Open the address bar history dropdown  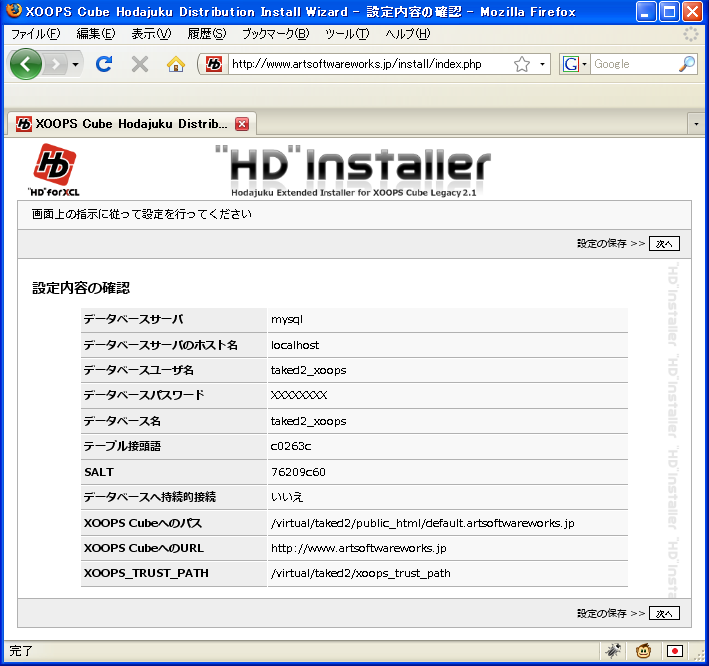coord(542,64)
